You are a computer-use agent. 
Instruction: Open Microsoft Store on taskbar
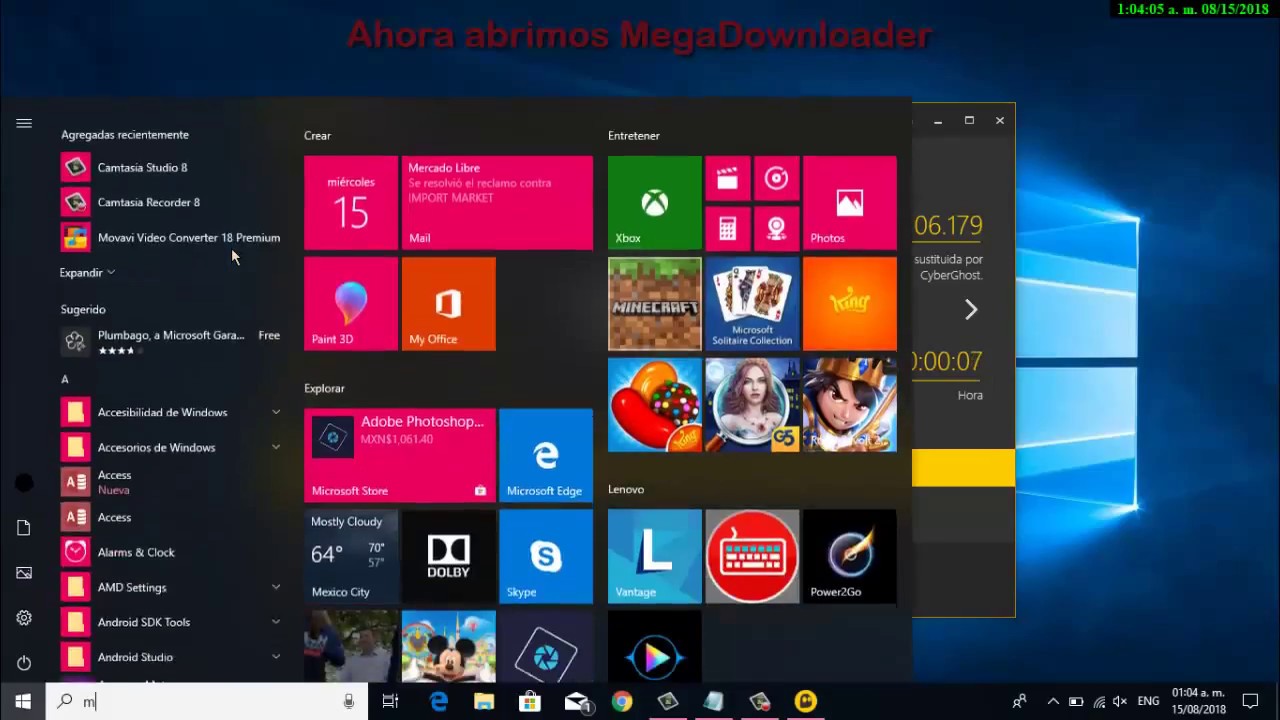pyautogui.click(x=530, y=702)
